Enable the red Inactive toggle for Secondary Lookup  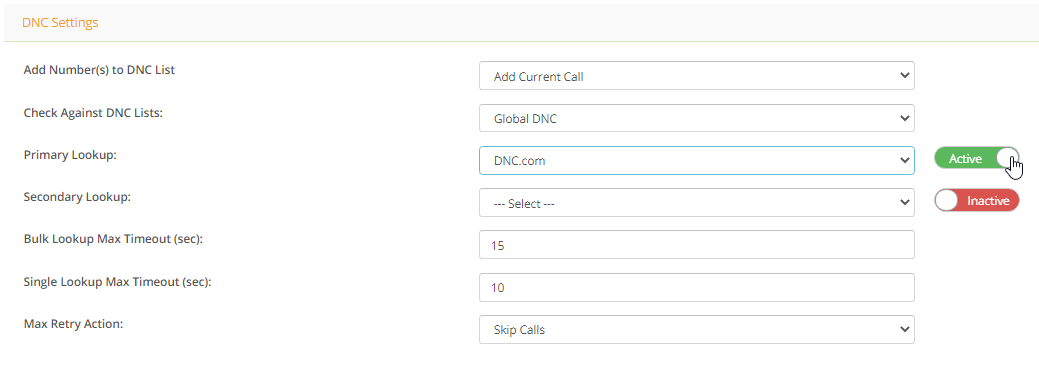pos(977,201)
